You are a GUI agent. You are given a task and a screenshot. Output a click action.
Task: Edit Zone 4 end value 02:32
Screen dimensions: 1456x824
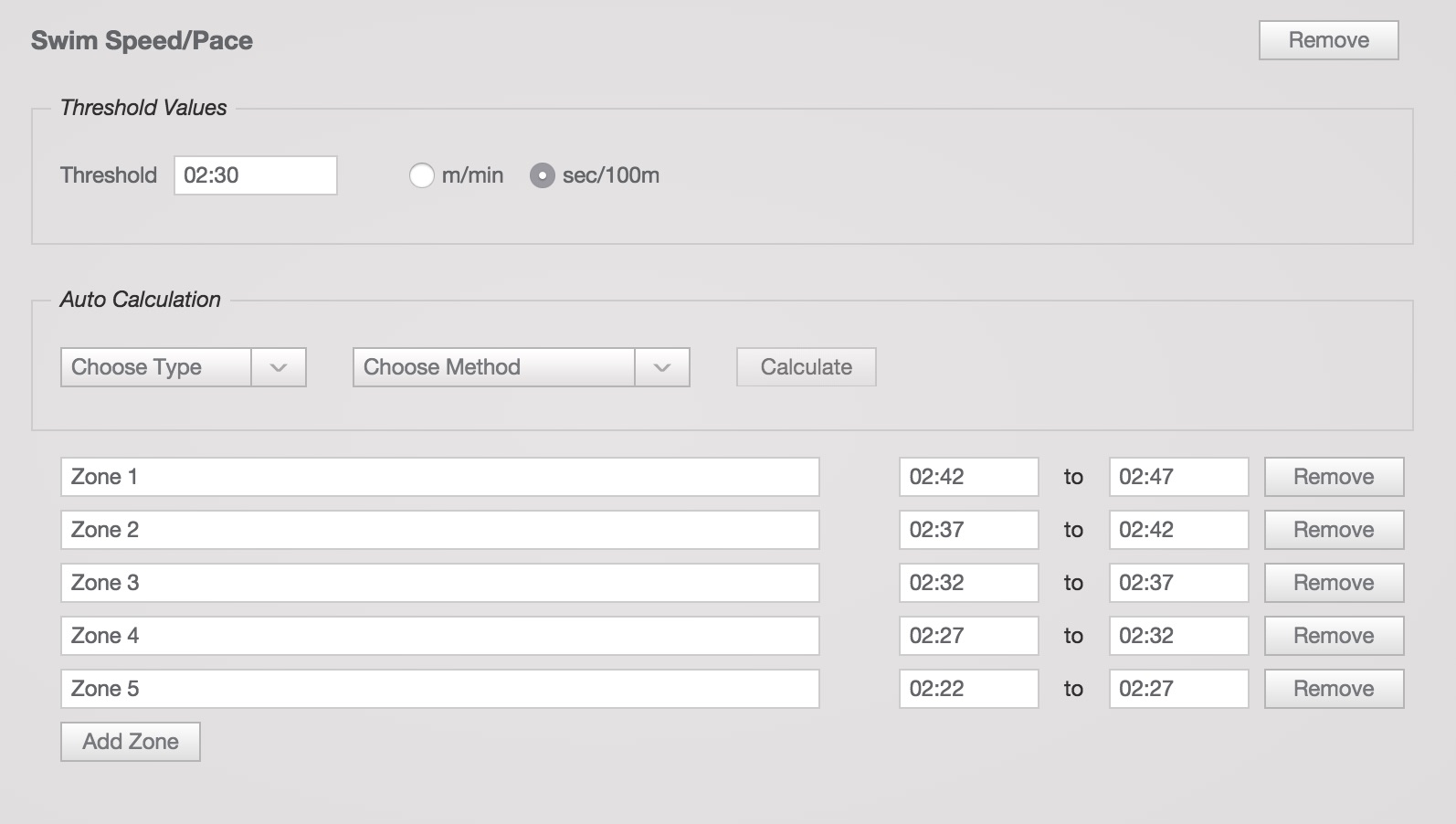1179,636
